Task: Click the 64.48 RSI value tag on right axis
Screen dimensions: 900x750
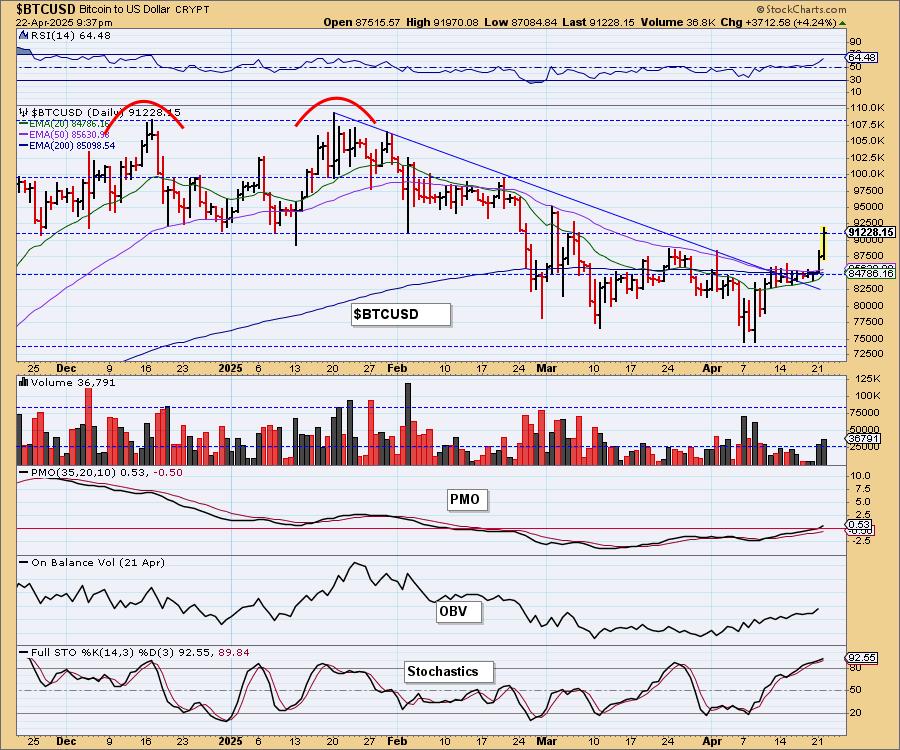Action: tap(862, 57)
